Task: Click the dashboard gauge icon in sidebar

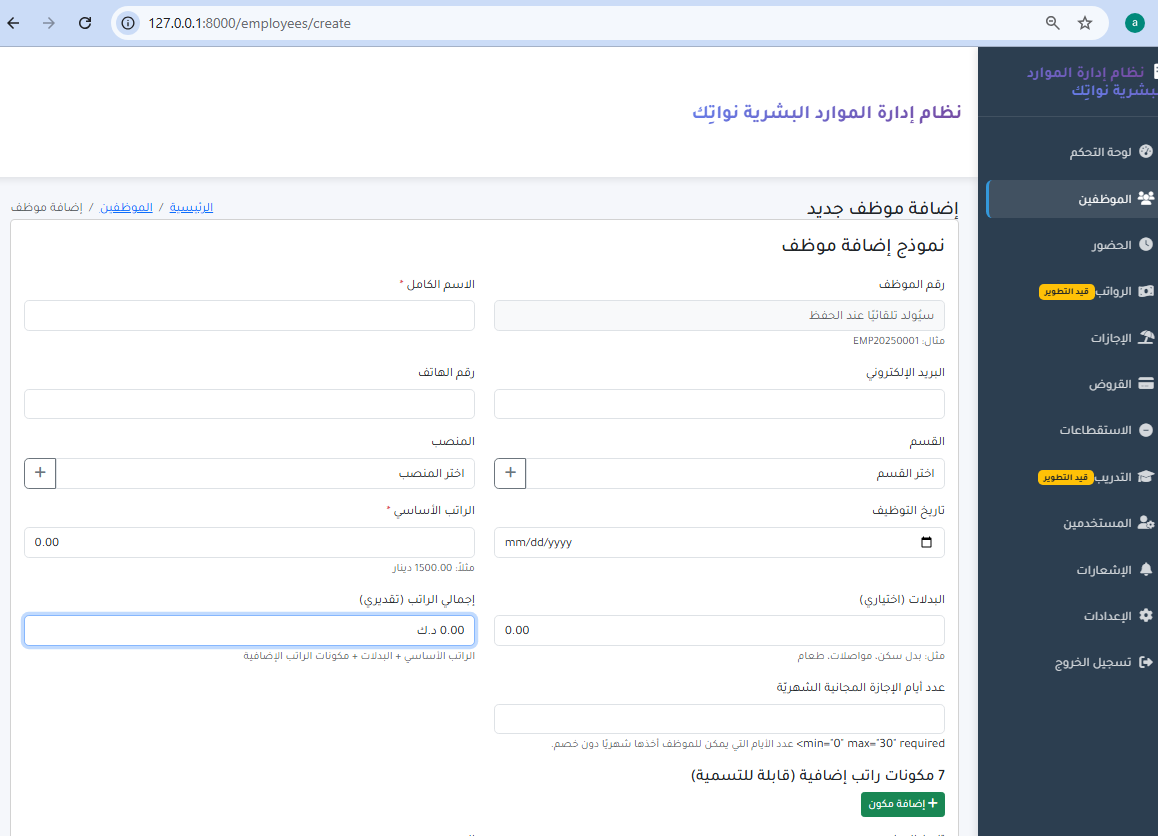Action: (x=1146, y=152)
